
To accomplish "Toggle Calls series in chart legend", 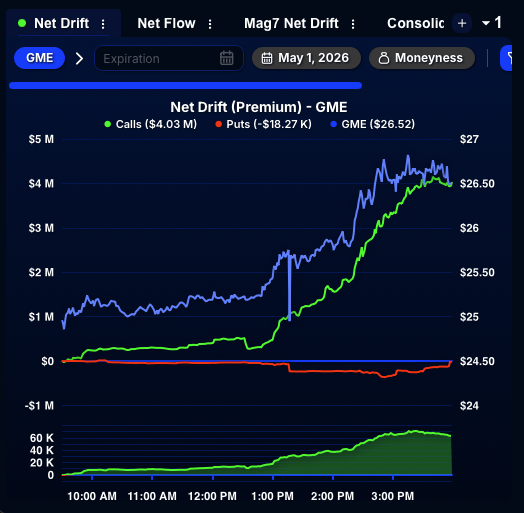I will 151,124.
